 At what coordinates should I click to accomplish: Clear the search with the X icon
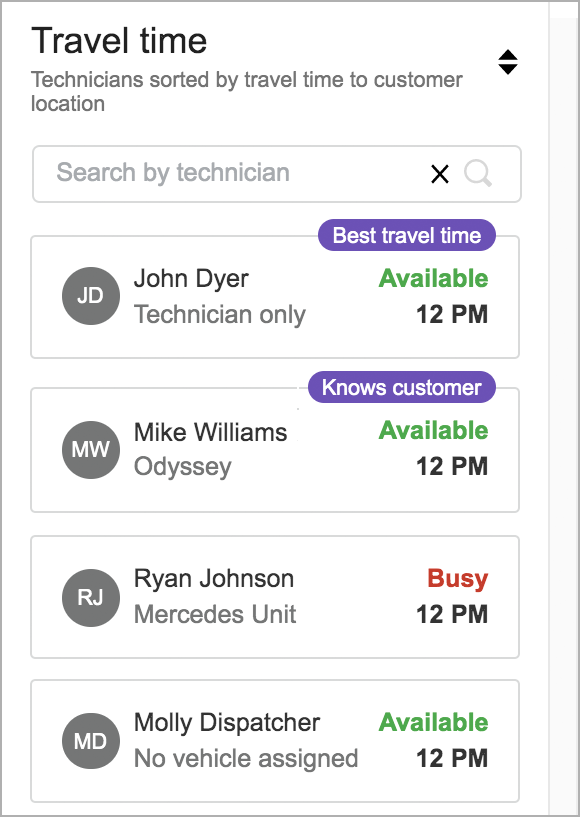pyautogui.click(x=440, y=174)
